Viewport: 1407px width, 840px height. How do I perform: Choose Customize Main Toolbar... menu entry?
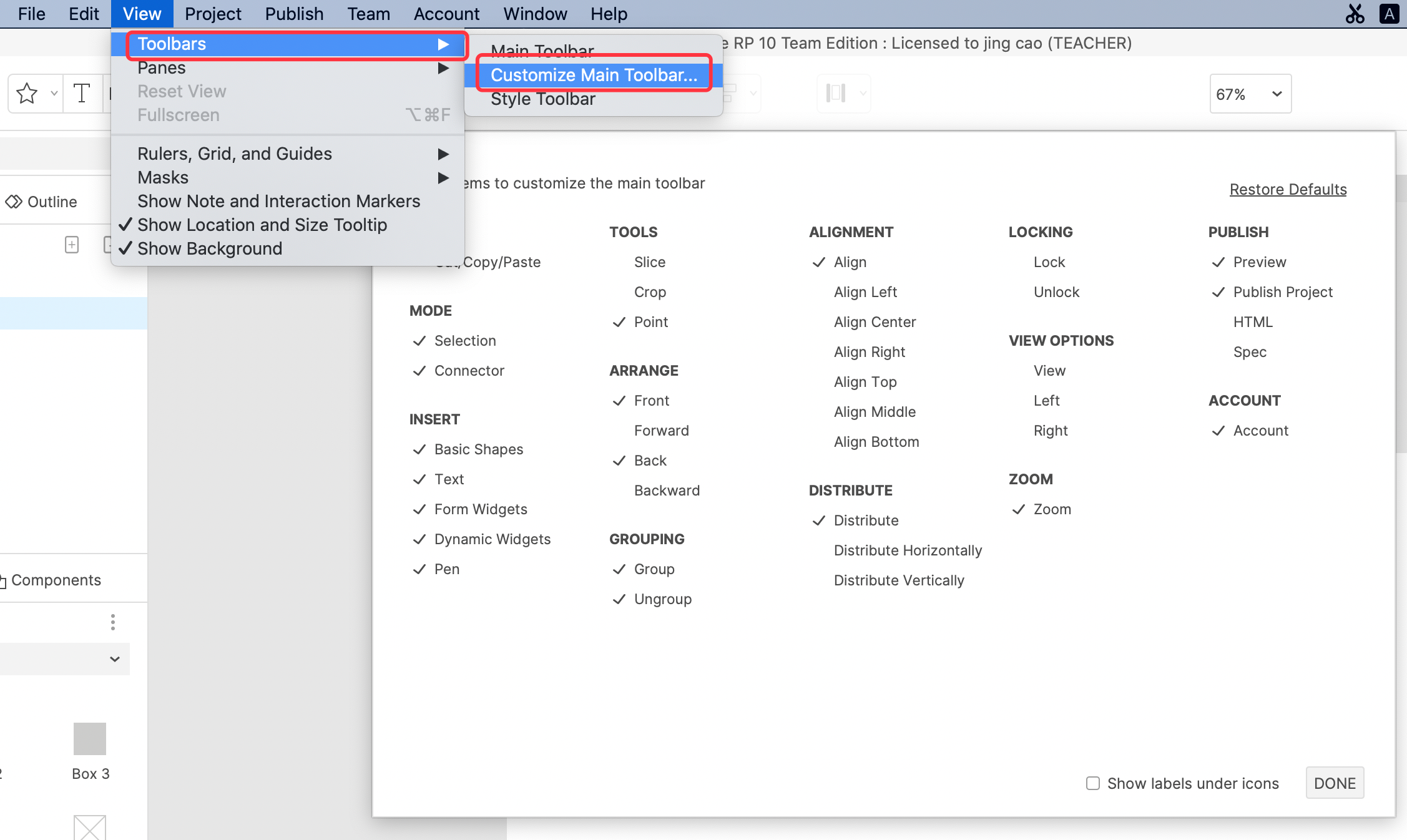coord(594,75)
